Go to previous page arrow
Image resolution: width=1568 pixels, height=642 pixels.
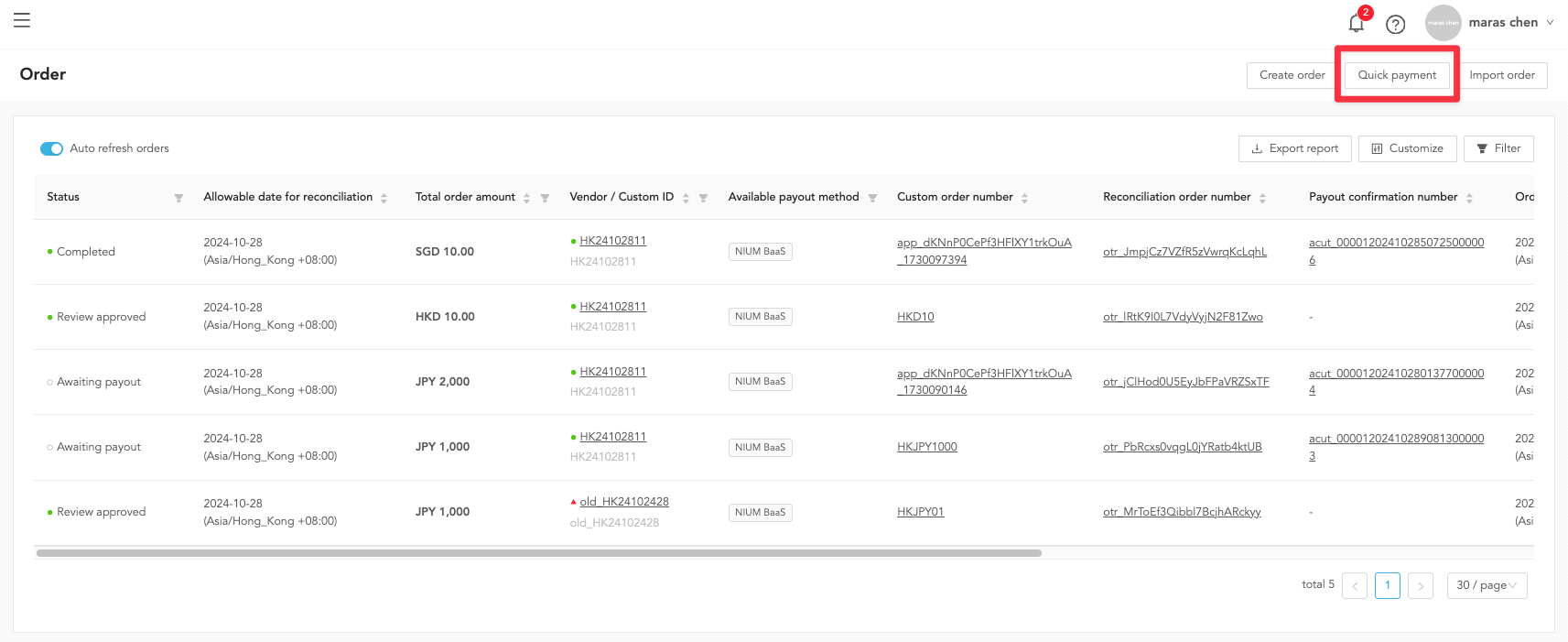pos(1355,585)
